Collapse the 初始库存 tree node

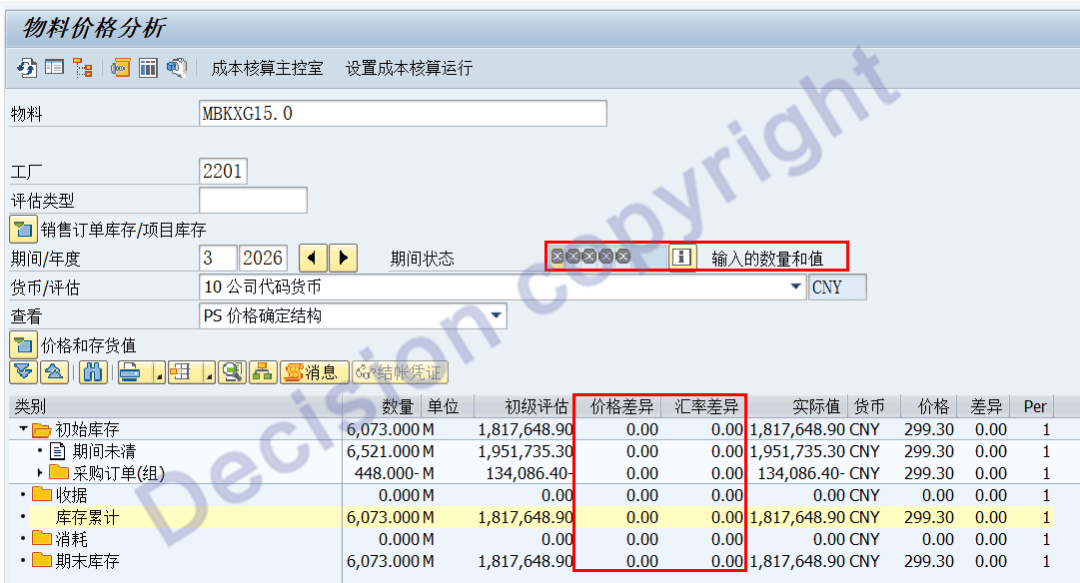[23, 429]
